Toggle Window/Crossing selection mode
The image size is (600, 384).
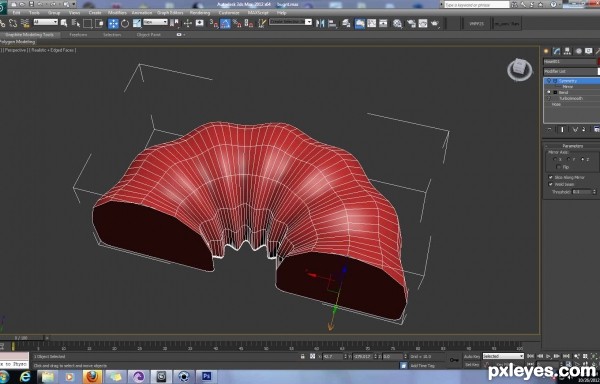[x=99, y=23]
